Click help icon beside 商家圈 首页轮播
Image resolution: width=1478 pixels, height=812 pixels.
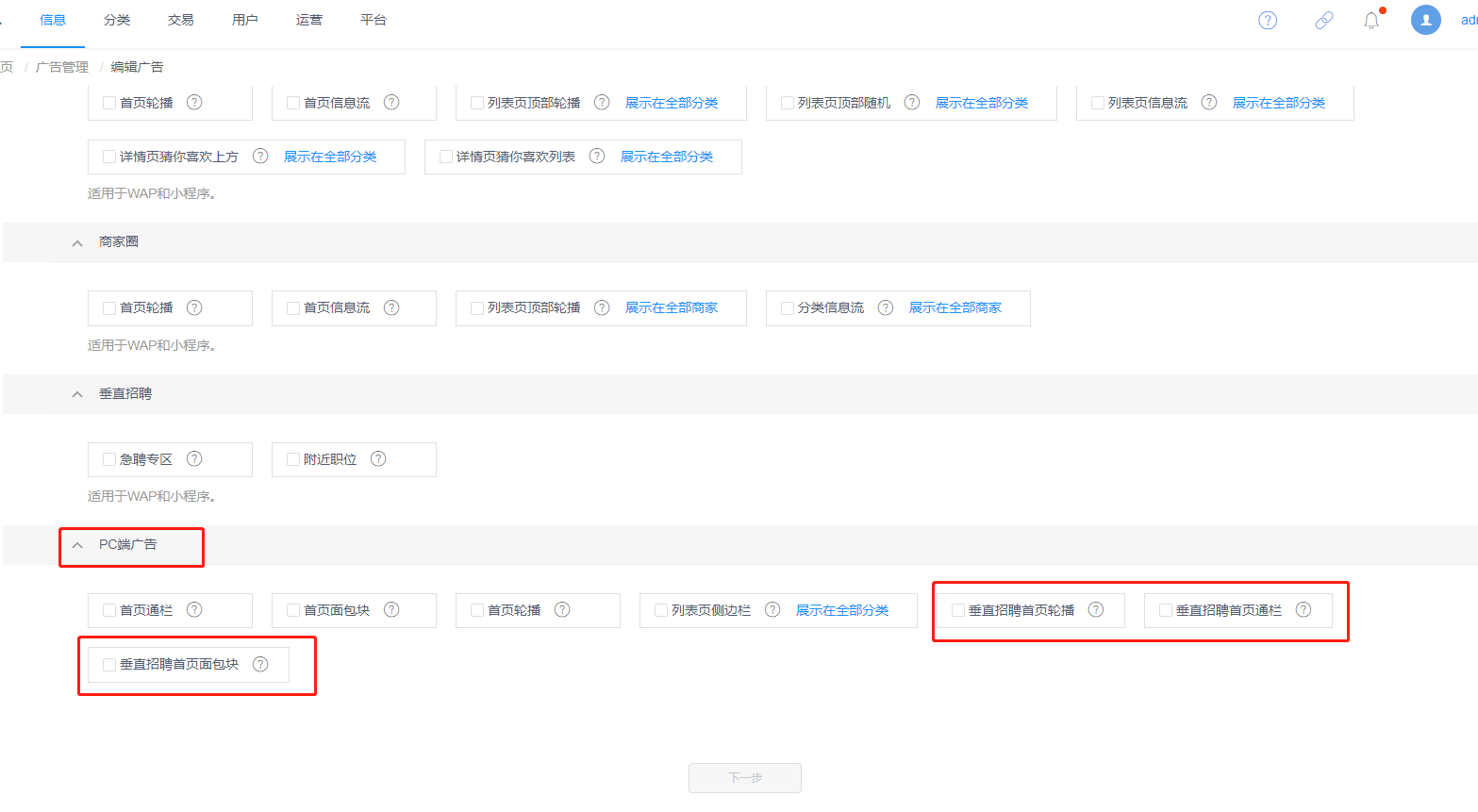194,307
